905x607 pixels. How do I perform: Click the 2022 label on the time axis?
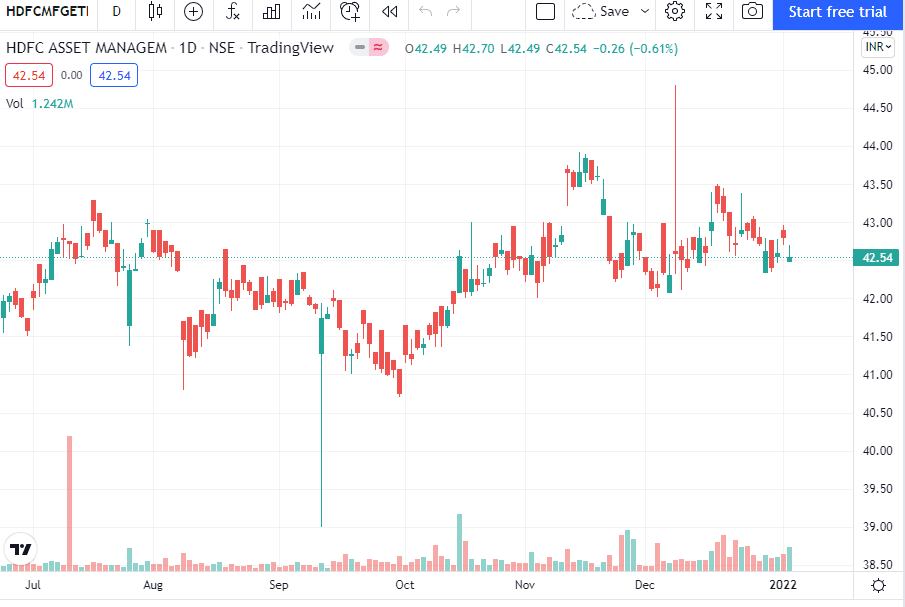tap(783, 585)
